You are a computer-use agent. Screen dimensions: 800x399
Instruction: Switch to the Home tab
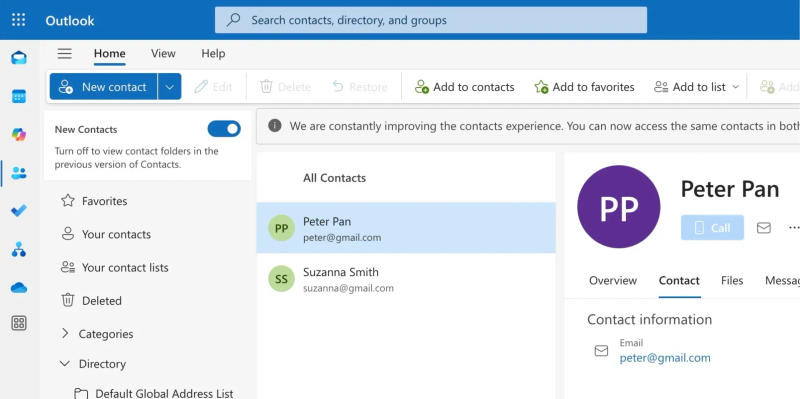pos(109,54)
